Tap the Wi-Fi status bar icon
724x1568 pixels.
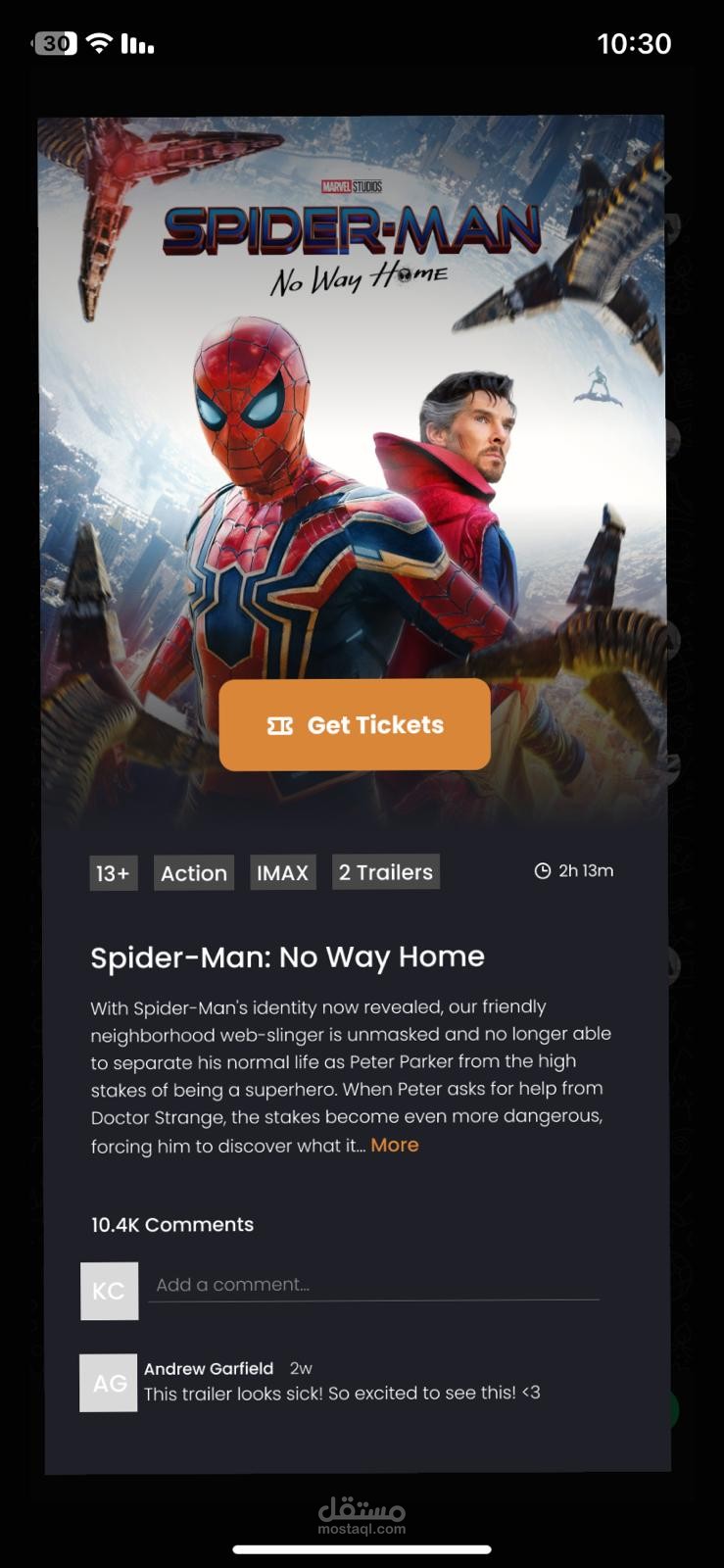coord(99,43)
